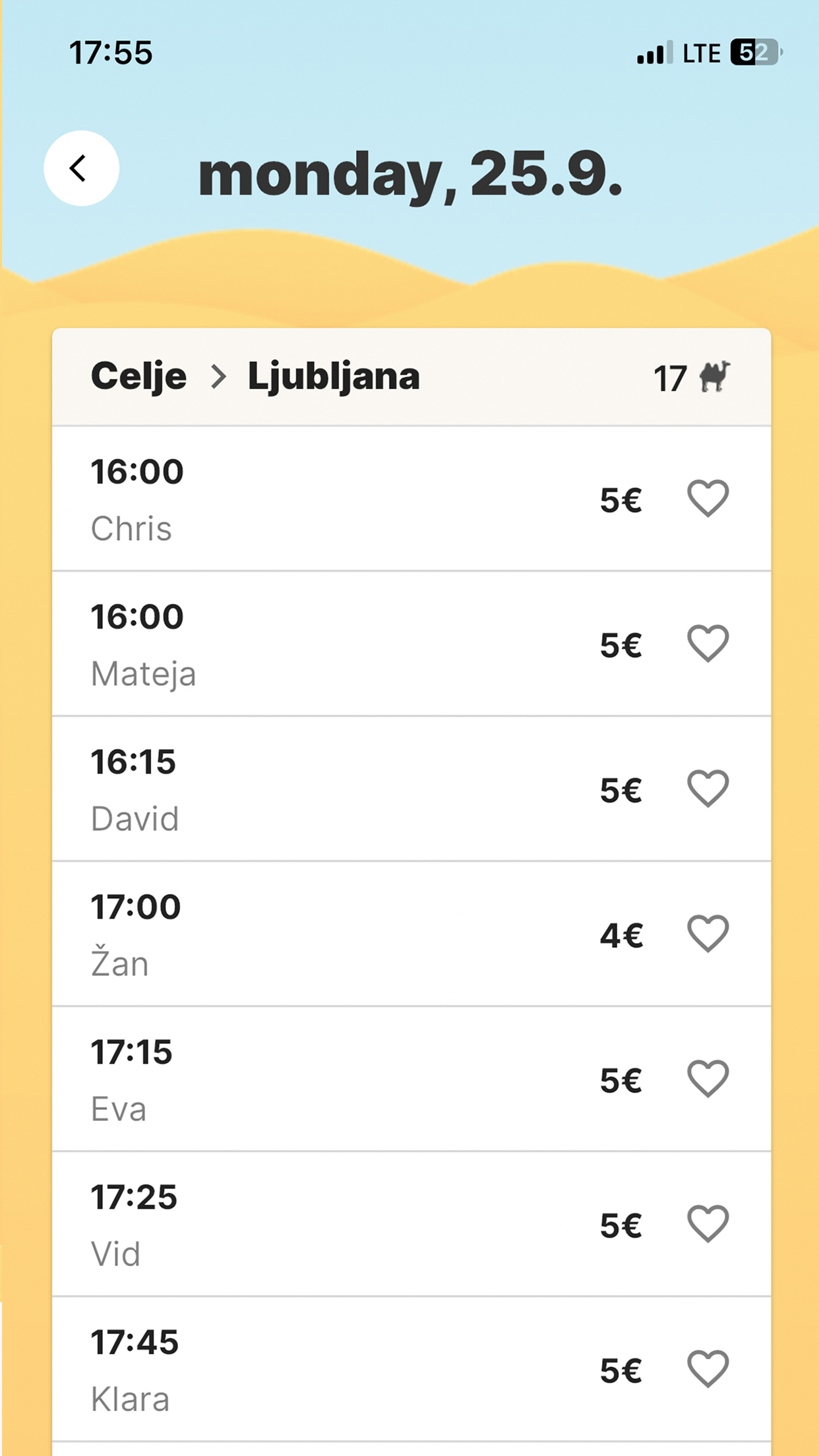Tap the Celje origin label

(x=139, y=377)
